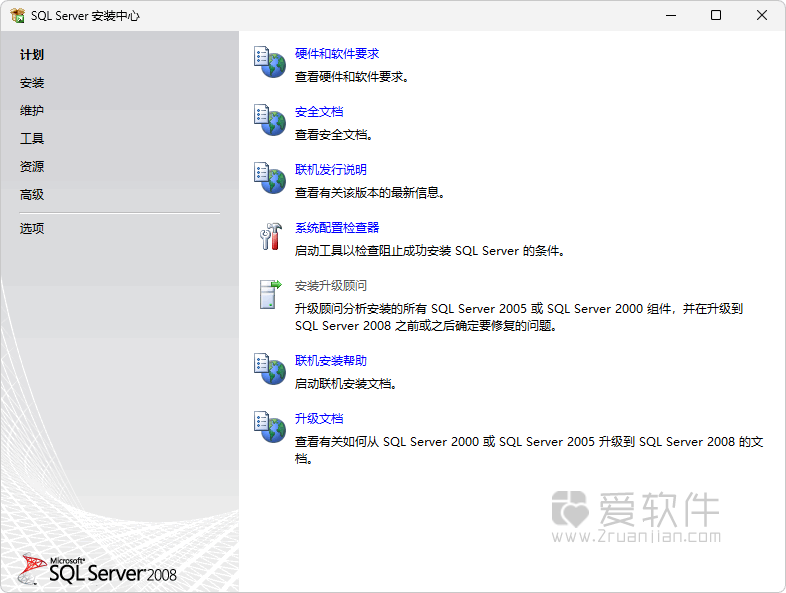Click the globe icon beside 升级文档

(x=270, y=427)
